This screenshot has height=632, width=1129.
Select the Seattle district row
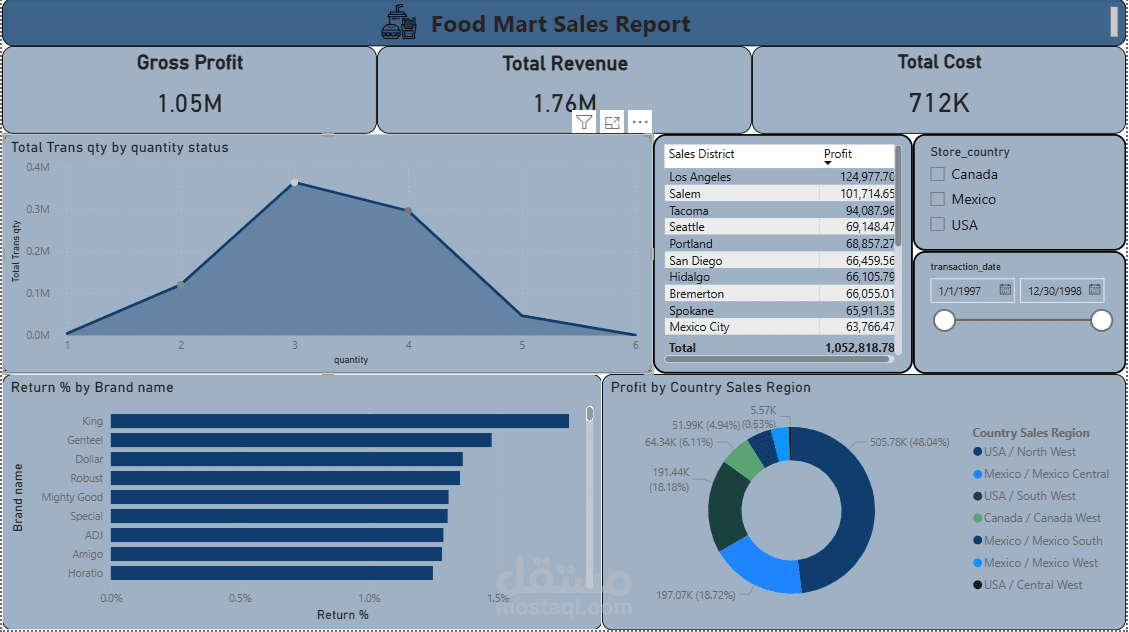pyautogui.click(x=780, y=227)
